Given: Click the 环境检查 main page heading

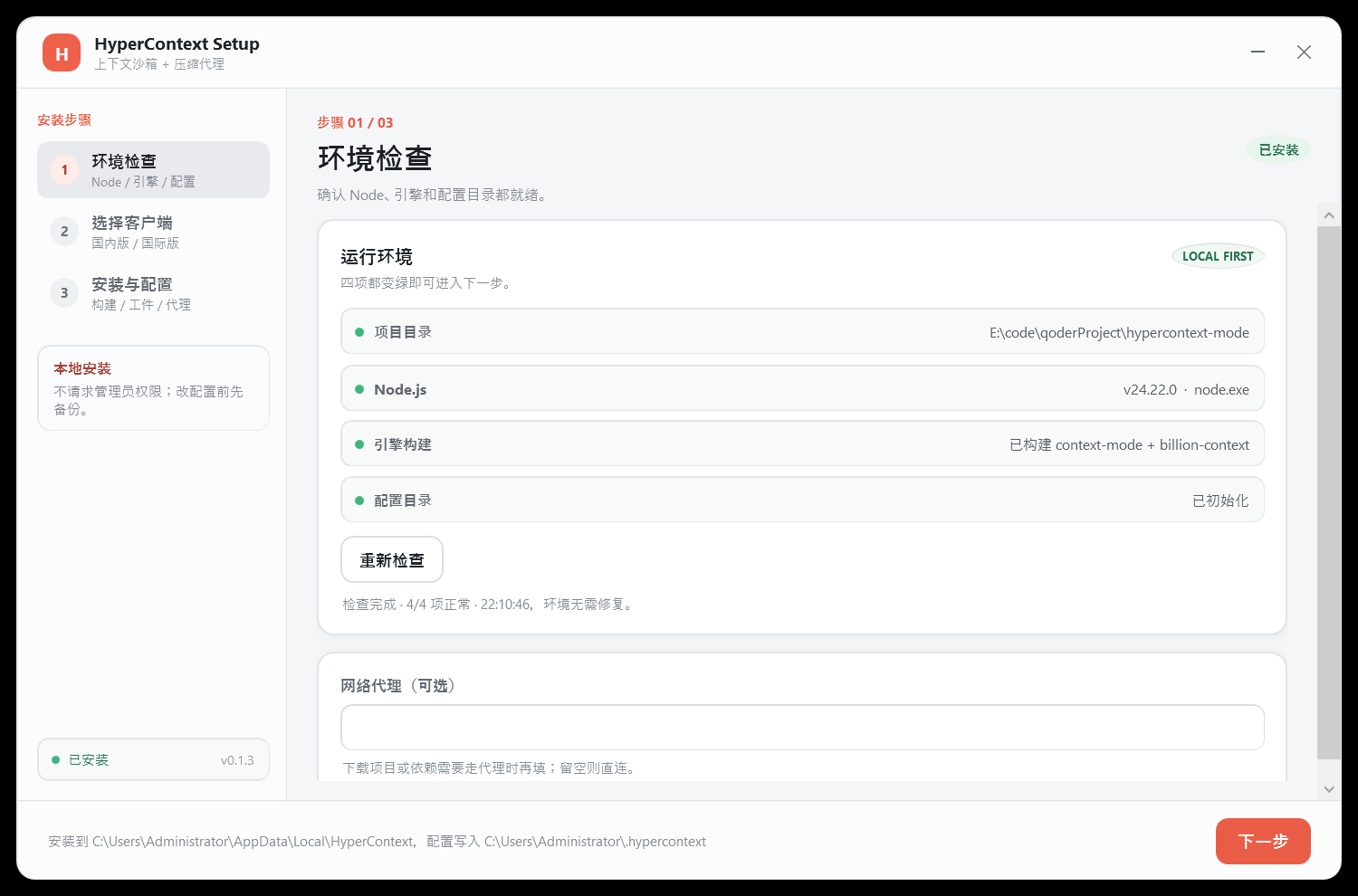Looking at the screenshot, I should pyautogui.click(x=375, y=158).
